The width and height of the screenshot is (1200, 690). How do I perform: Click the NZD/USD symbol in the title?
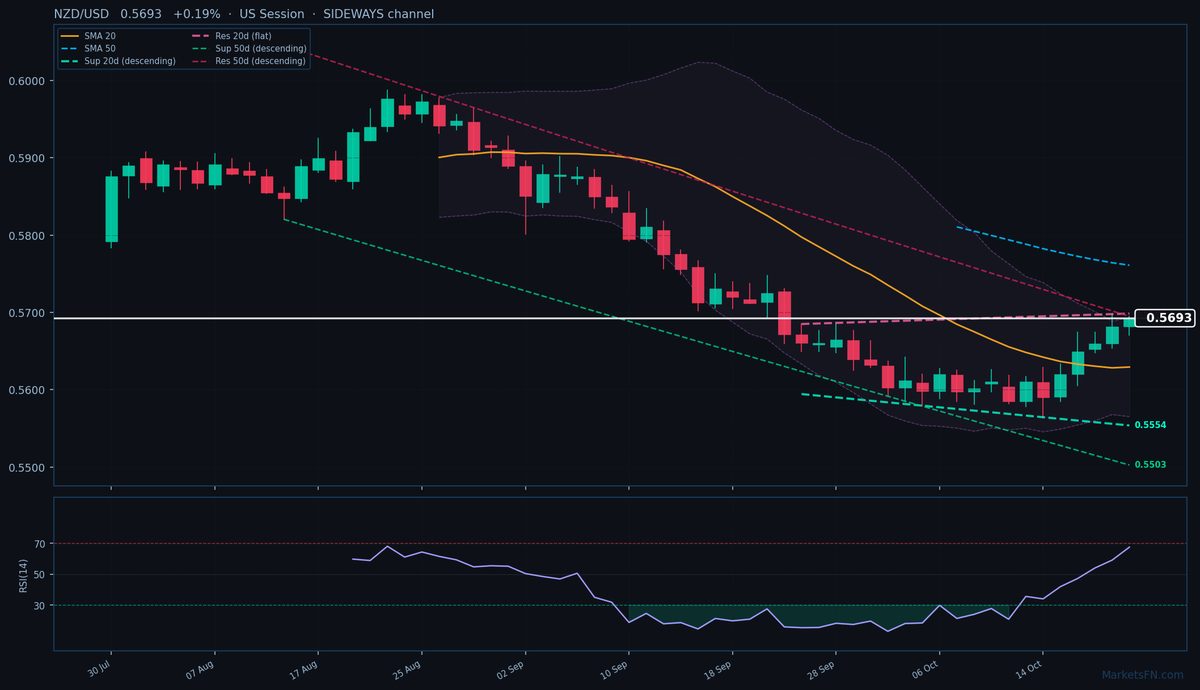tap(81, 14)
